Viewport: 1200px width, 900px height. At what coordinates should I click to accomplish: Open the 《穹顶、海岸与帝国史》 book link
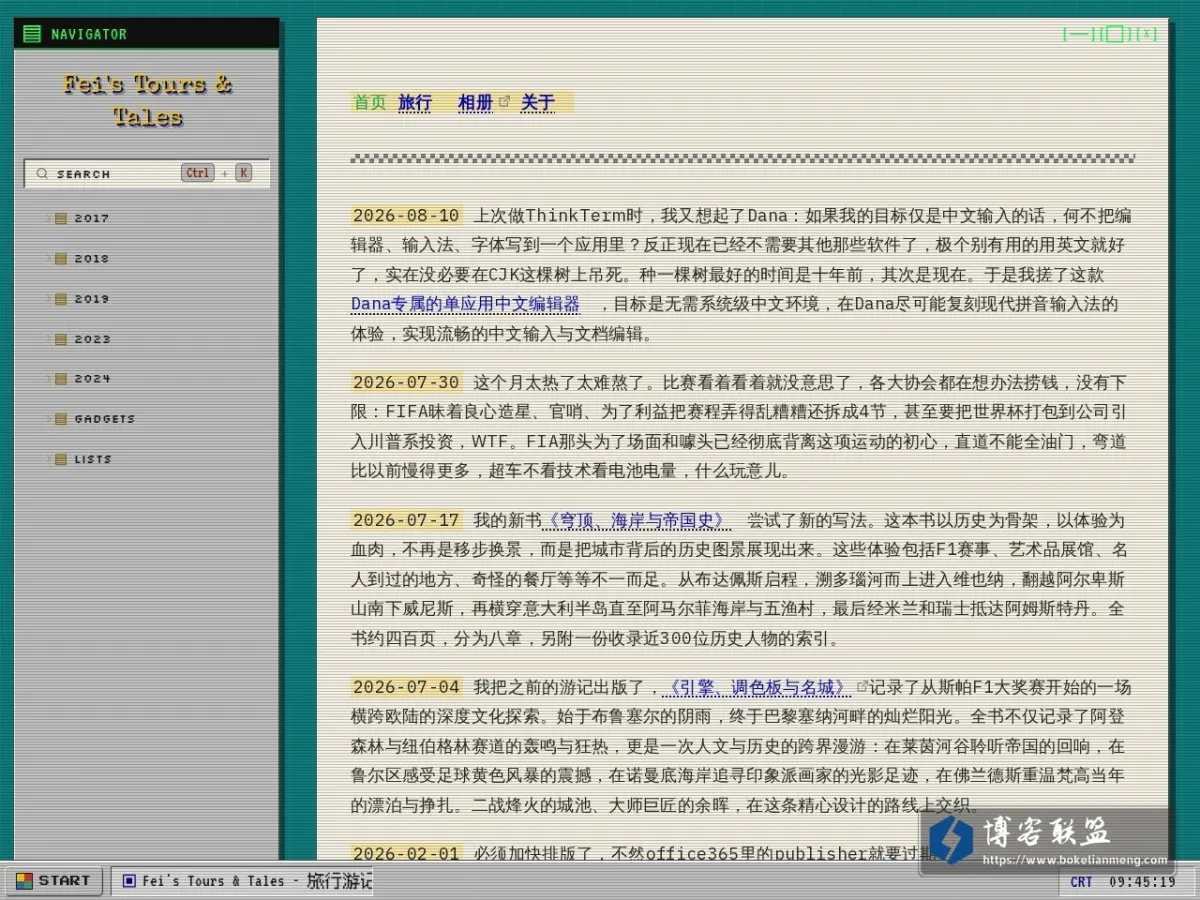coord(636,520)
